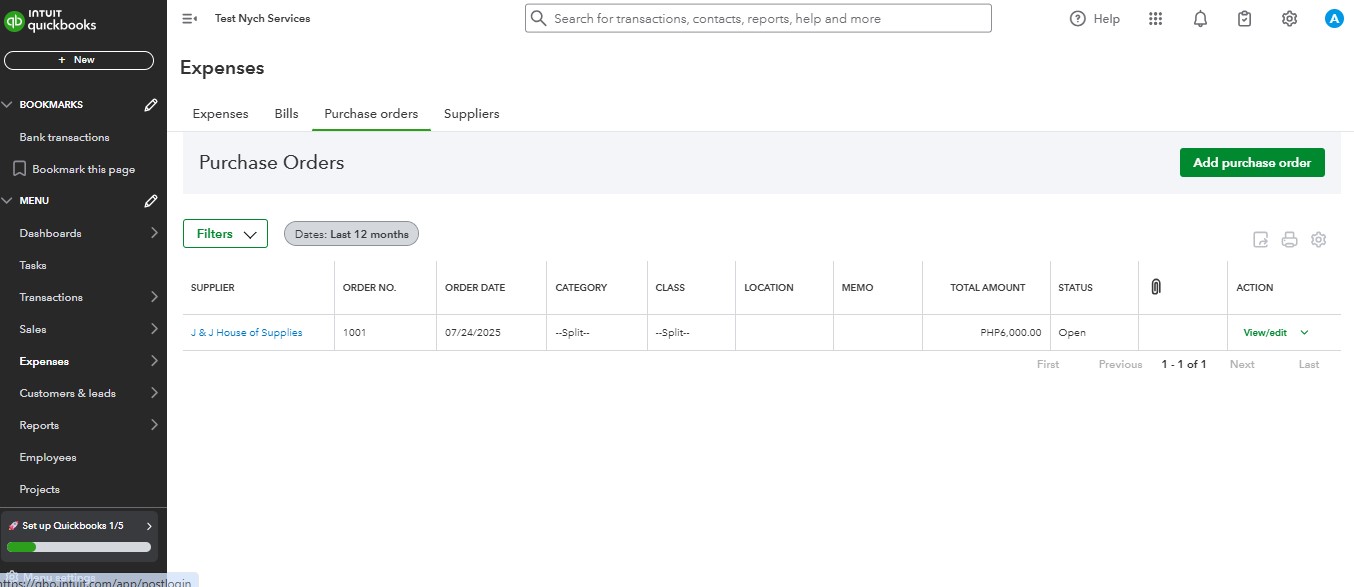Open Projects in sidebar menu
Image resolution: width=1354 pixels, height=587 pixels.
(x=40, y=489)
